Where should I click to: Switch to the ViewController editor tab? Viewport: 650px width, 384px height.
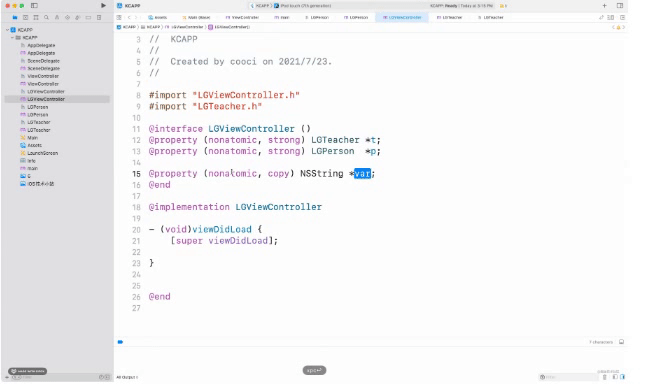pos(243,17)
